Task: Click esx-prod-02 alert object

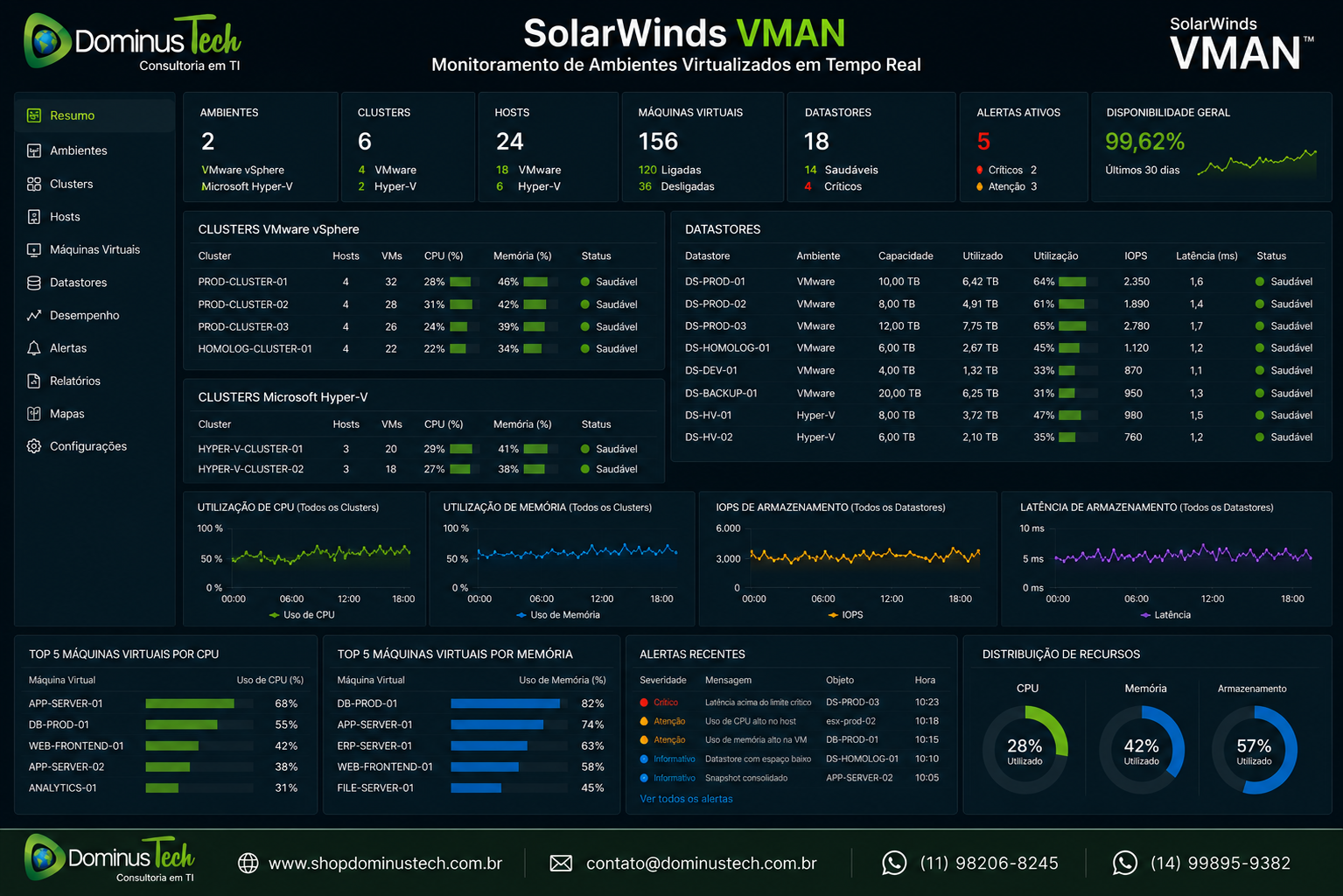Action: click(850, 721)
